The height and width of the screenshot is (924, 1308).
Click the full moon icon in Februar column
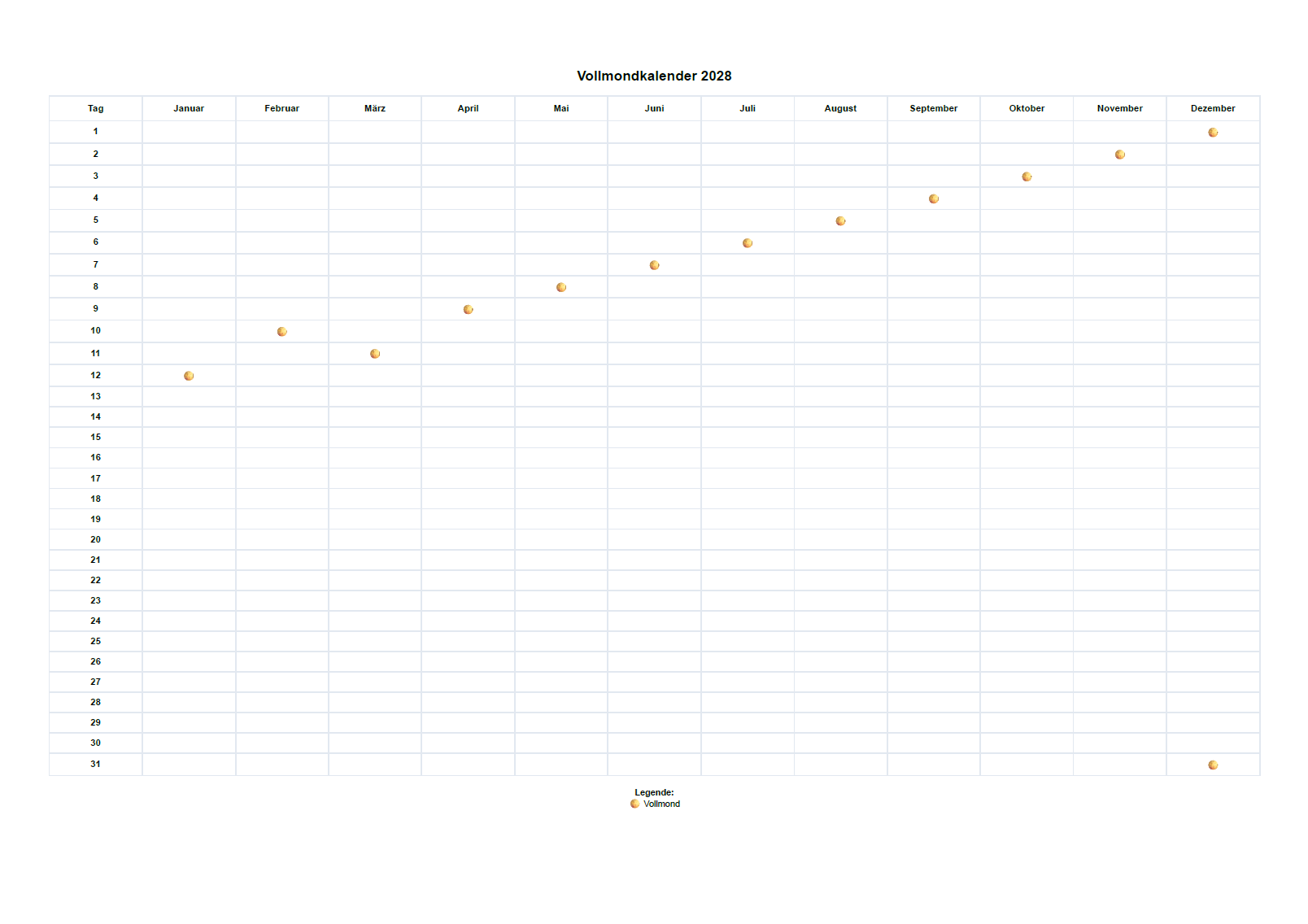[282, 332]
